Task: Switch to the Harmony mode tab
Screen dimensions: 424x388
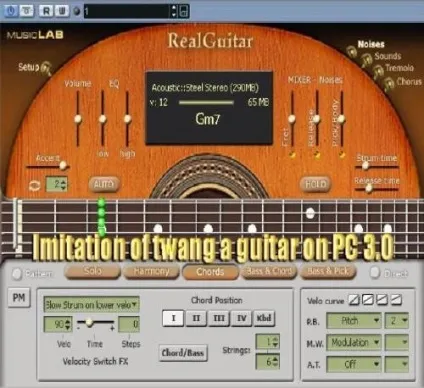Action: (x=151, y=271)
